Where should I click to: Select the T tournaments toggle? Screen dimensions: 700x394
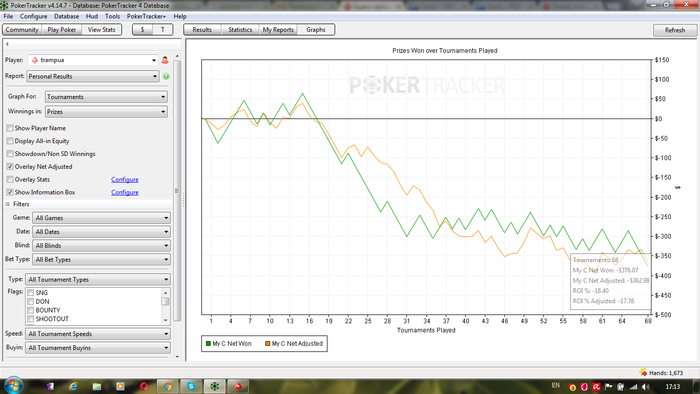[162, 30]
